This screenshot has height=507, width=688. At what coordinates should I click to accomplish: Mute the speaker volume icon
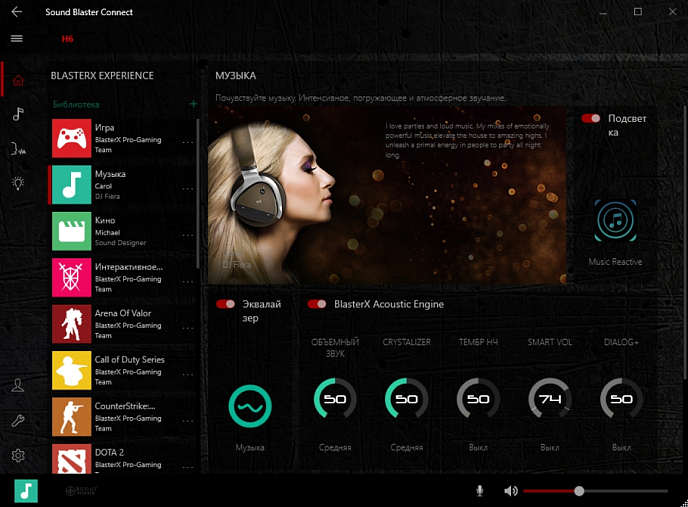(x=510, y=491)
